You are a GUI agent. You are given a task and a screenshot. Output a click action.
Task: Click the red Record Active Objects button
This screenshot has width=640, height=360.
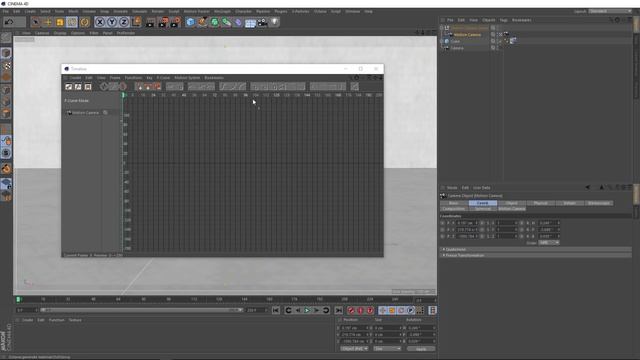coord(351,311)
